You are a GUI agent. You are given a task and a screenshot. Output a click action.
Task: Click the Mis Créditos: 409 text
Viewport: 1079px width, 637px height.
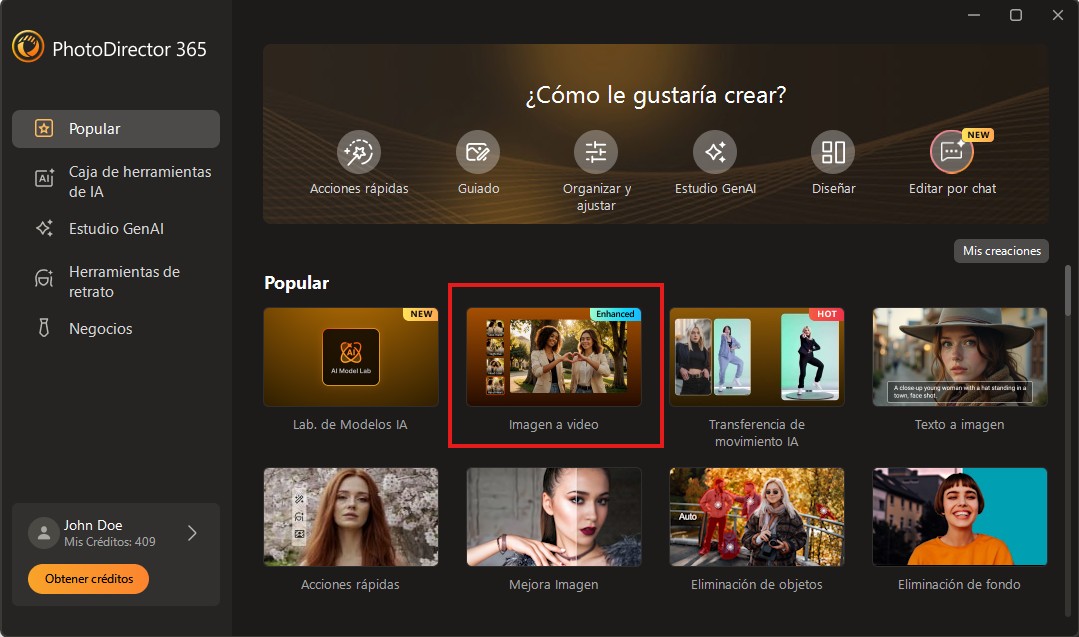109,542
